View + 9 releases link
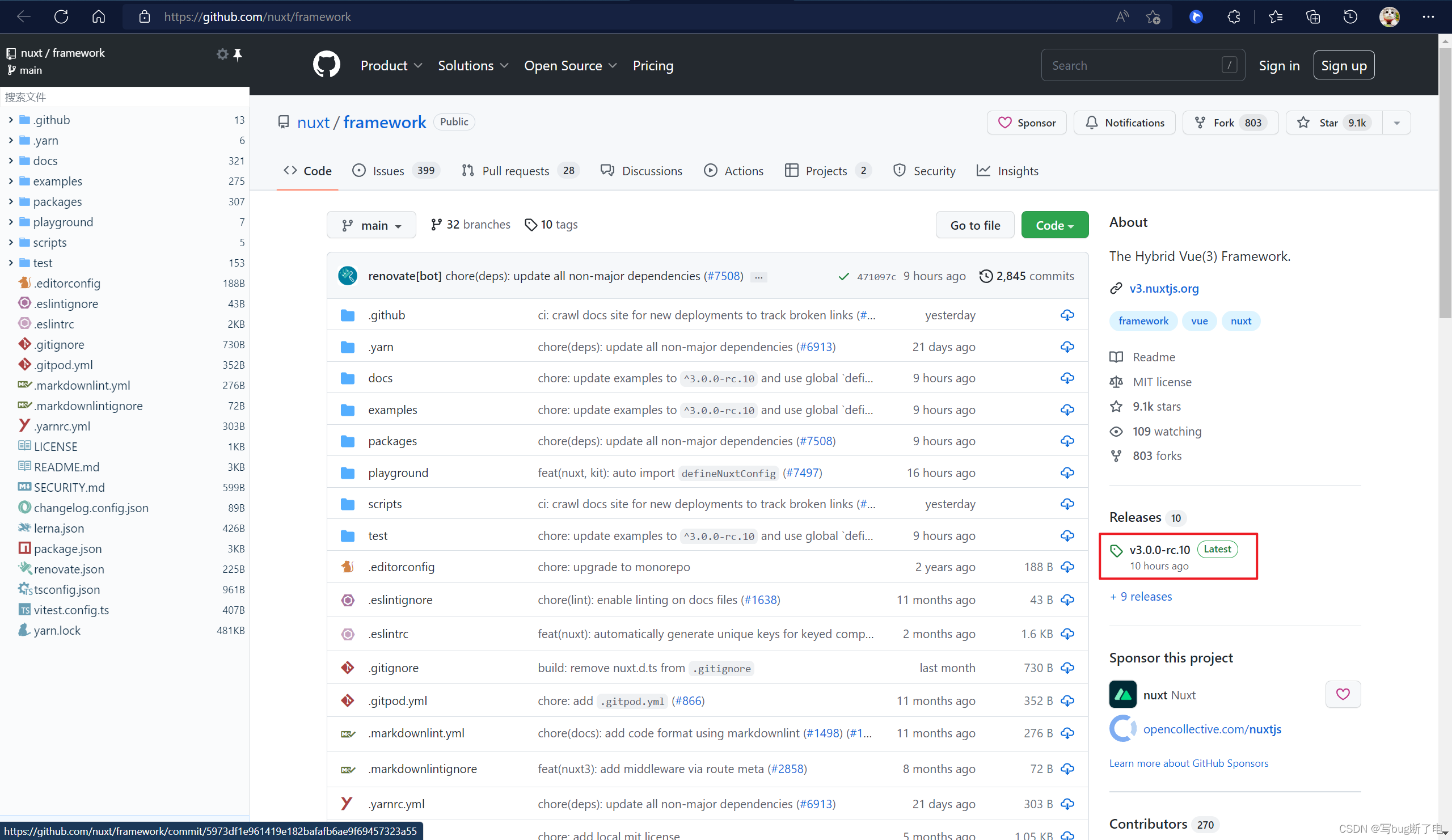This screenshot has height=840, width=1452. click(1141, 596)
